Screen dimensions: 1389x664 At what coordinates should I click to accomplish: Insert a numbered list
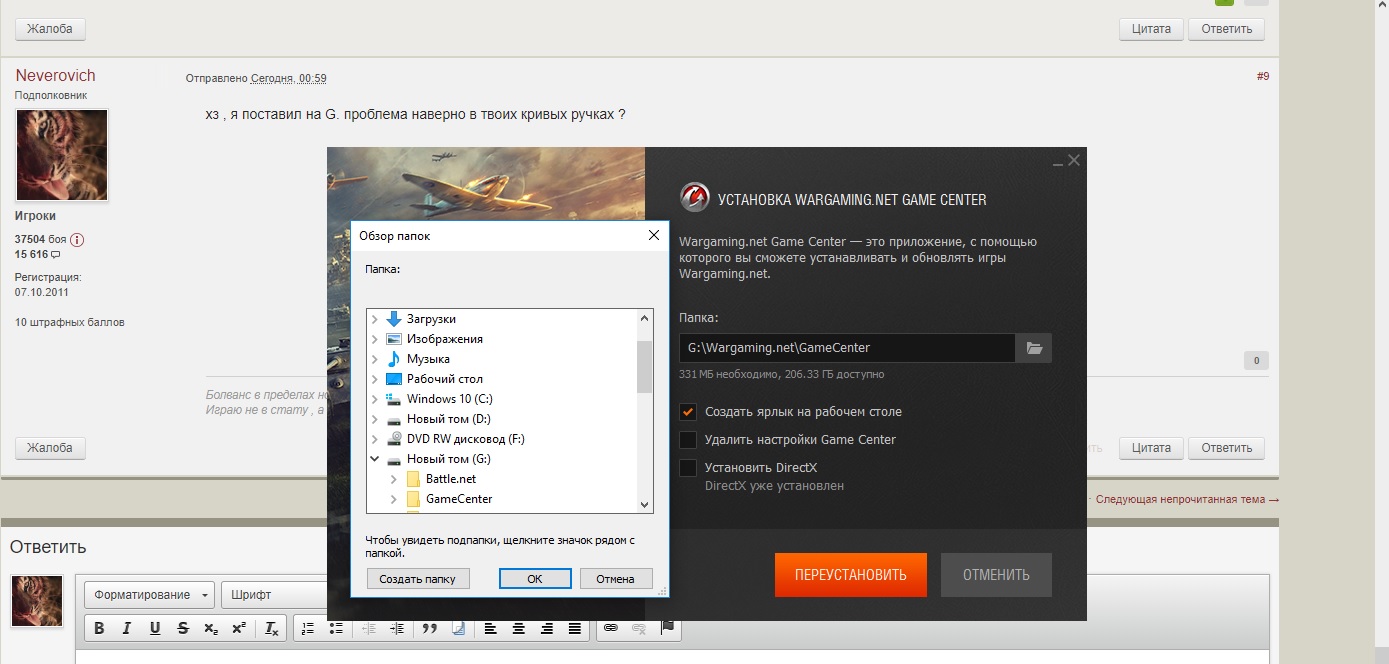pyautogui.click(x=308, y=628)
